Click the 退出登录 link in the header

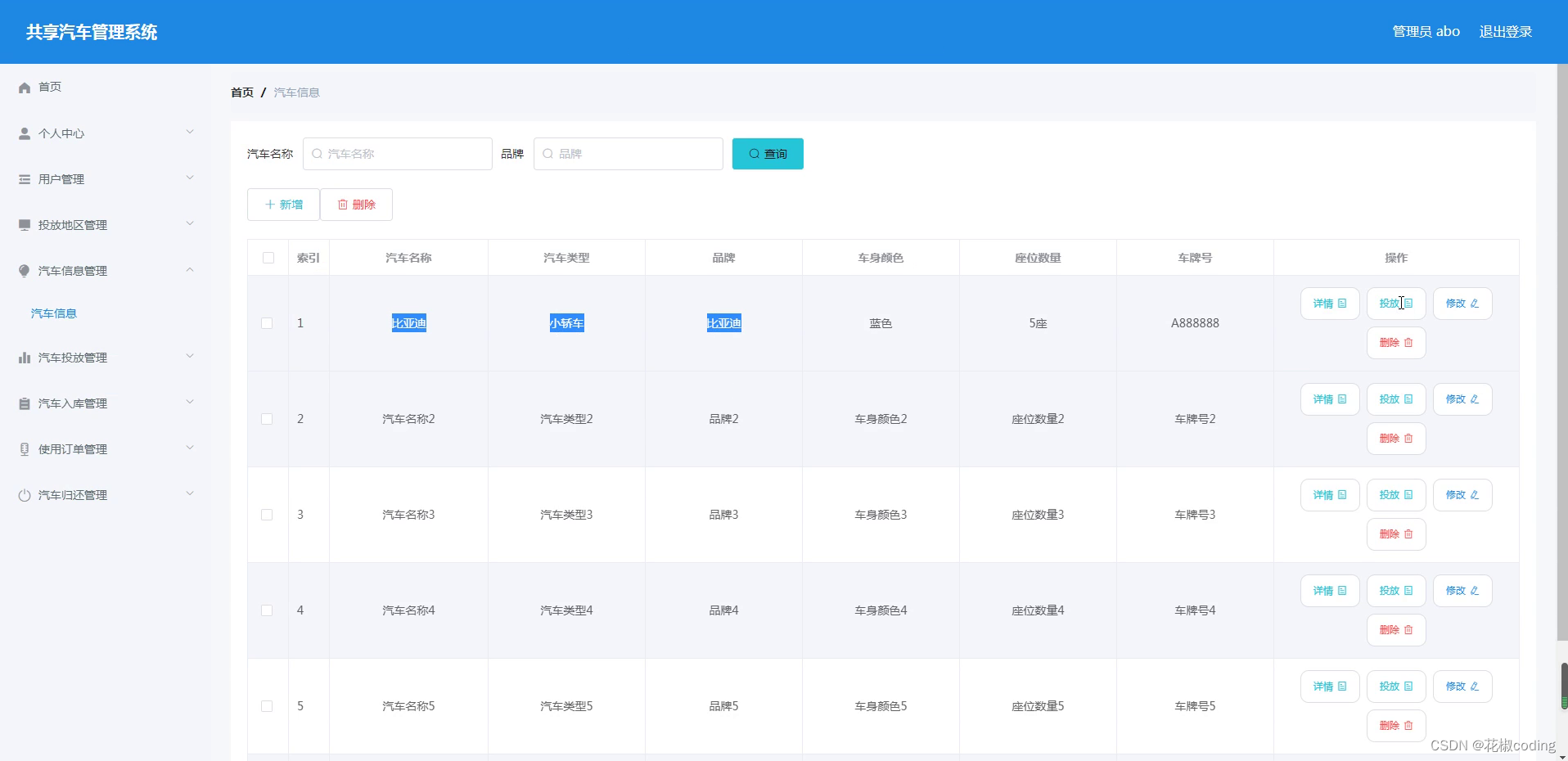1506,32
